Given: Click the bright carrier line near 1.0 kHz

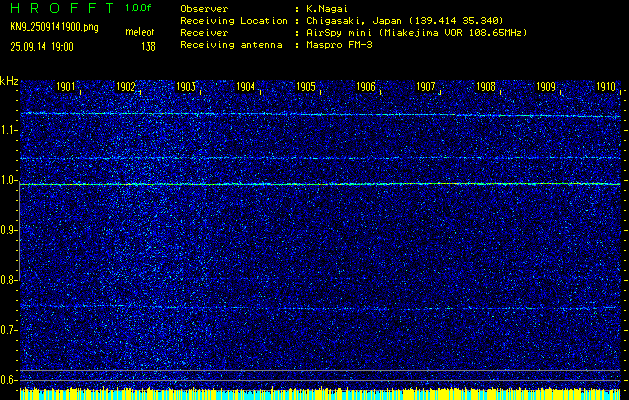Looking at the screenshot, I should pos(320,184).
